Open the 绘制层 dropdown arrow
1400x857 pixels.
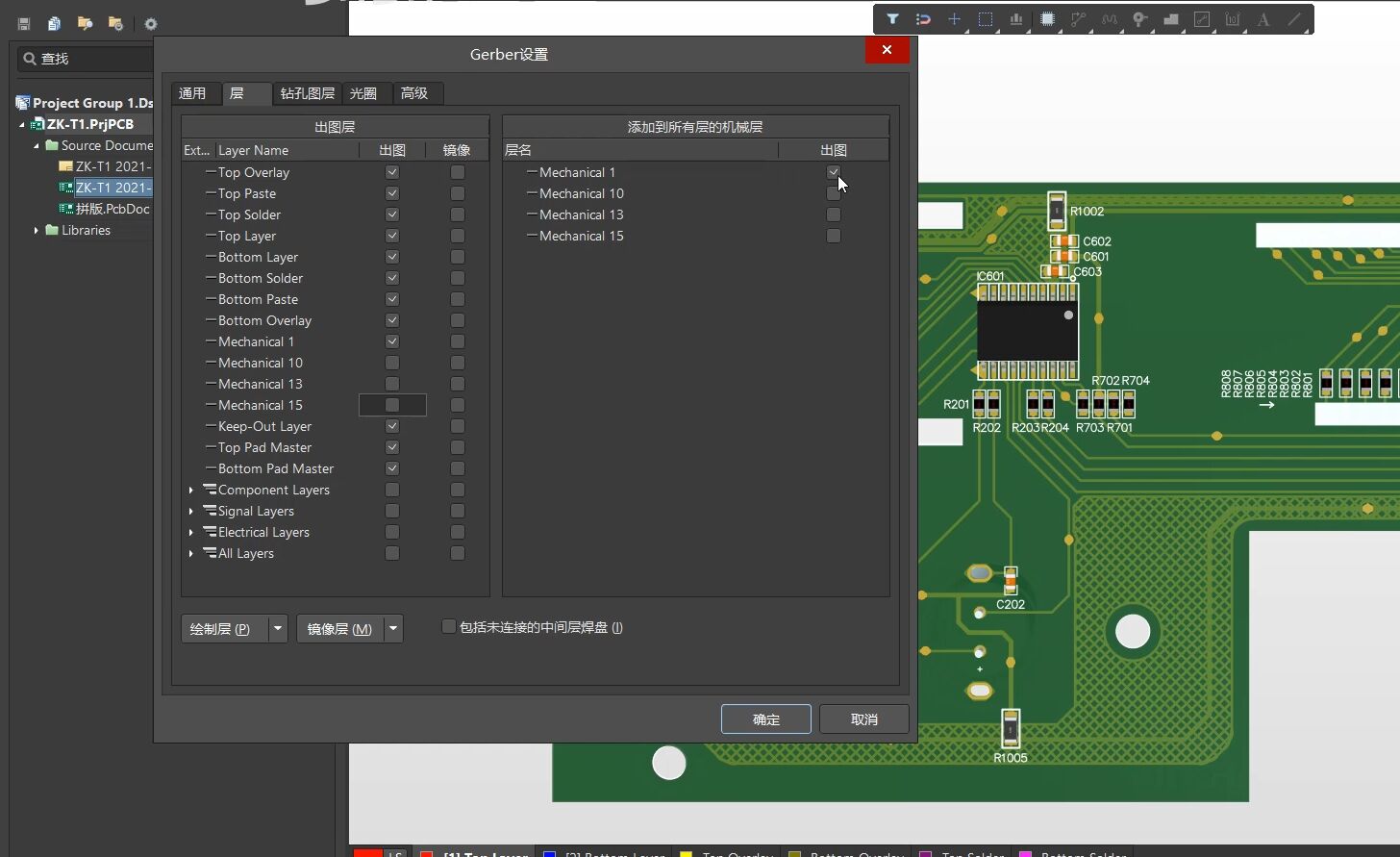(278, 629)
